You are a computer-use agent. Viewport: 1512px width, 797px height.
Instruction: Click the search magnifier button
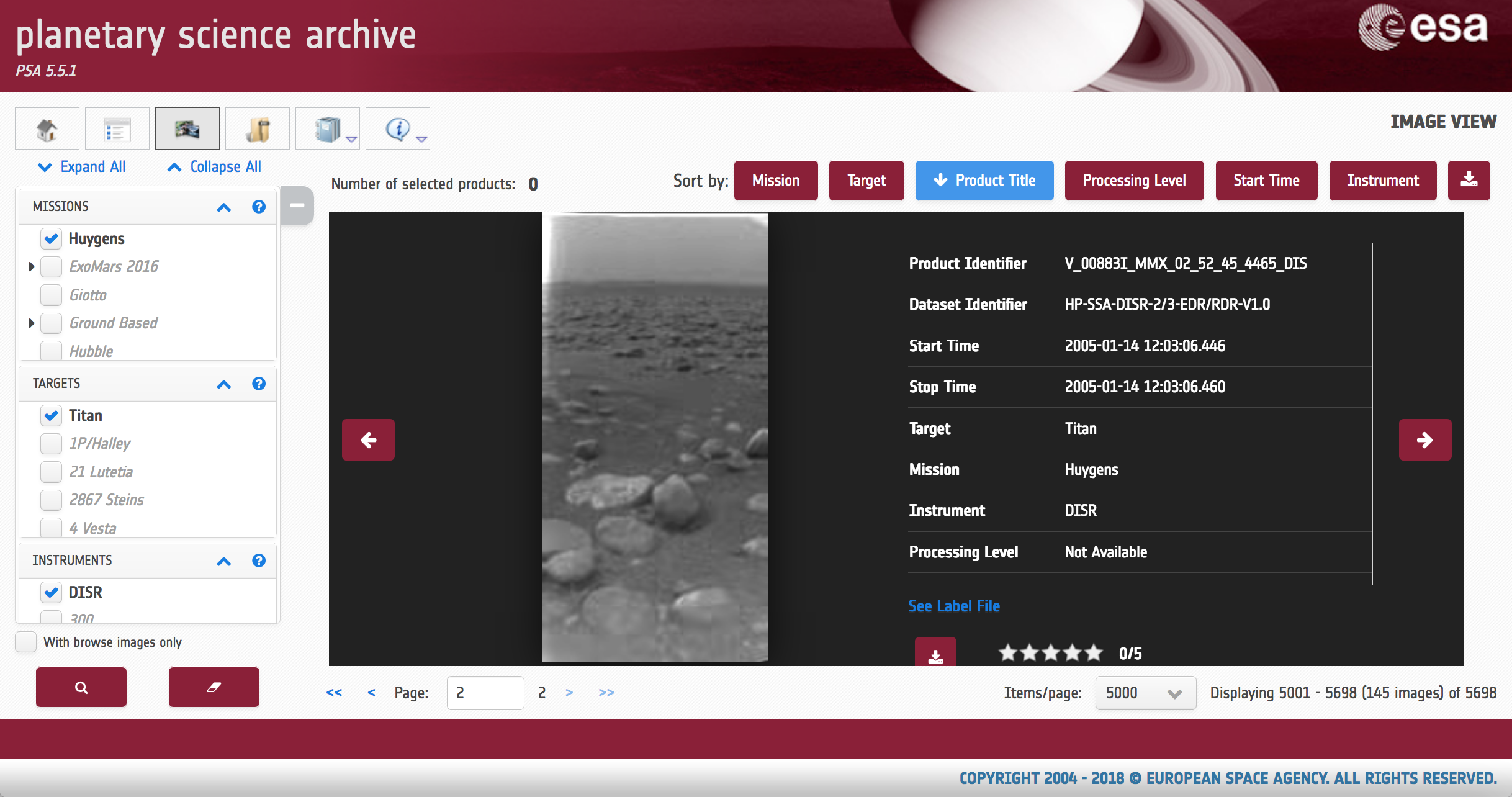click(x=81, y=687)
